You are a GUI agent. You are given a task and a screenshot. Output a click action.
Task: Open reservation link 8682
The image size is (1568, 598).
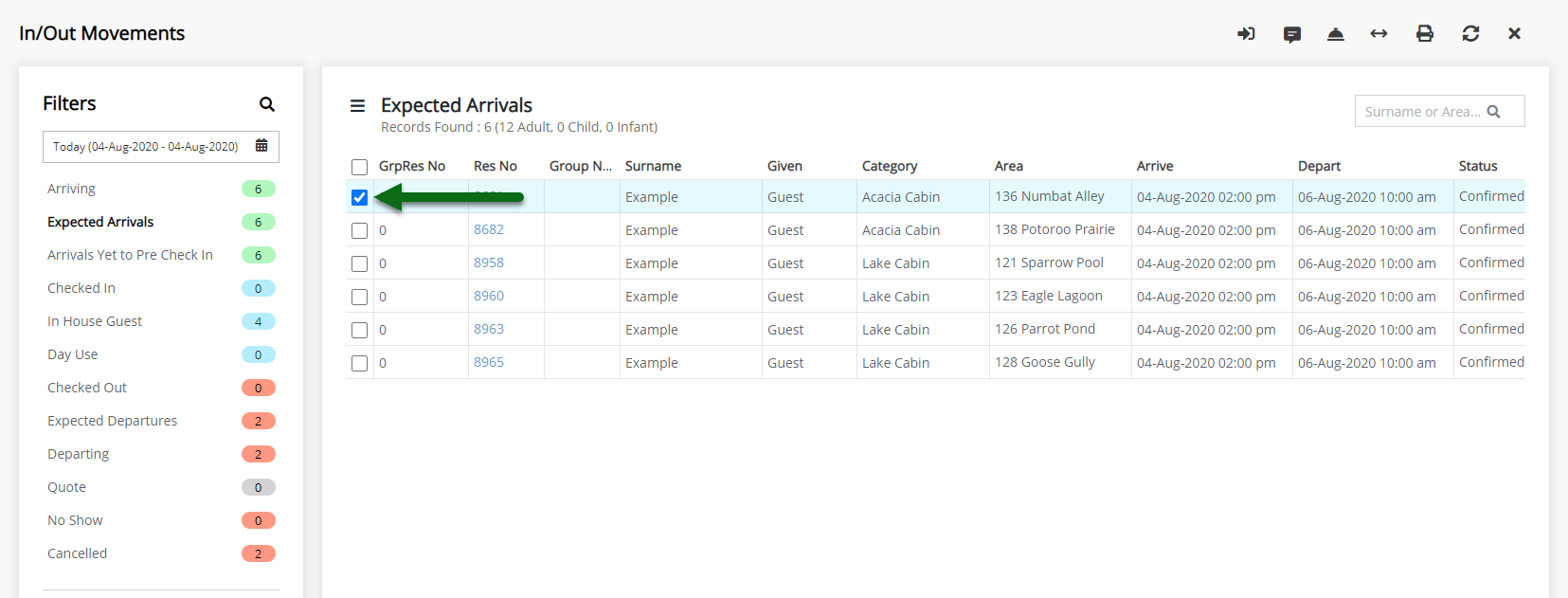click(x=489, y=229)
